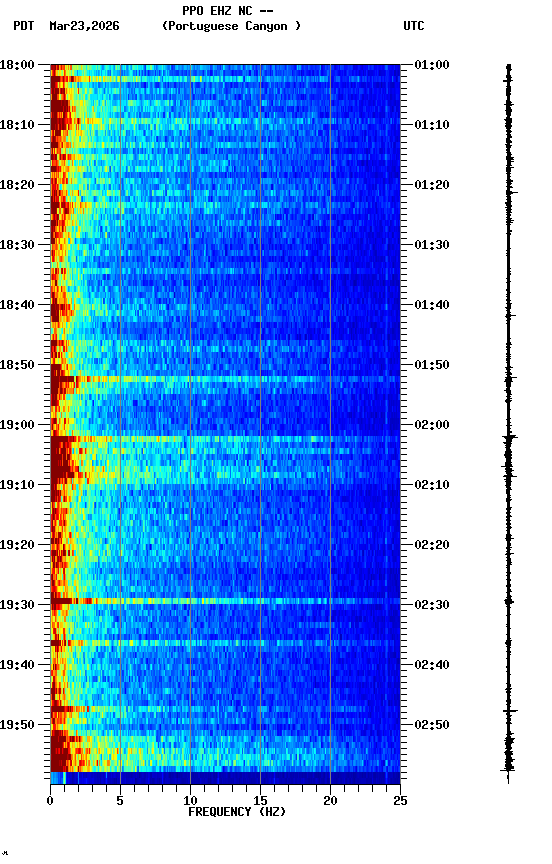Click the 20 Hz frequency axis label
This screenshot has width=552, height=864.
click(330, 801)
